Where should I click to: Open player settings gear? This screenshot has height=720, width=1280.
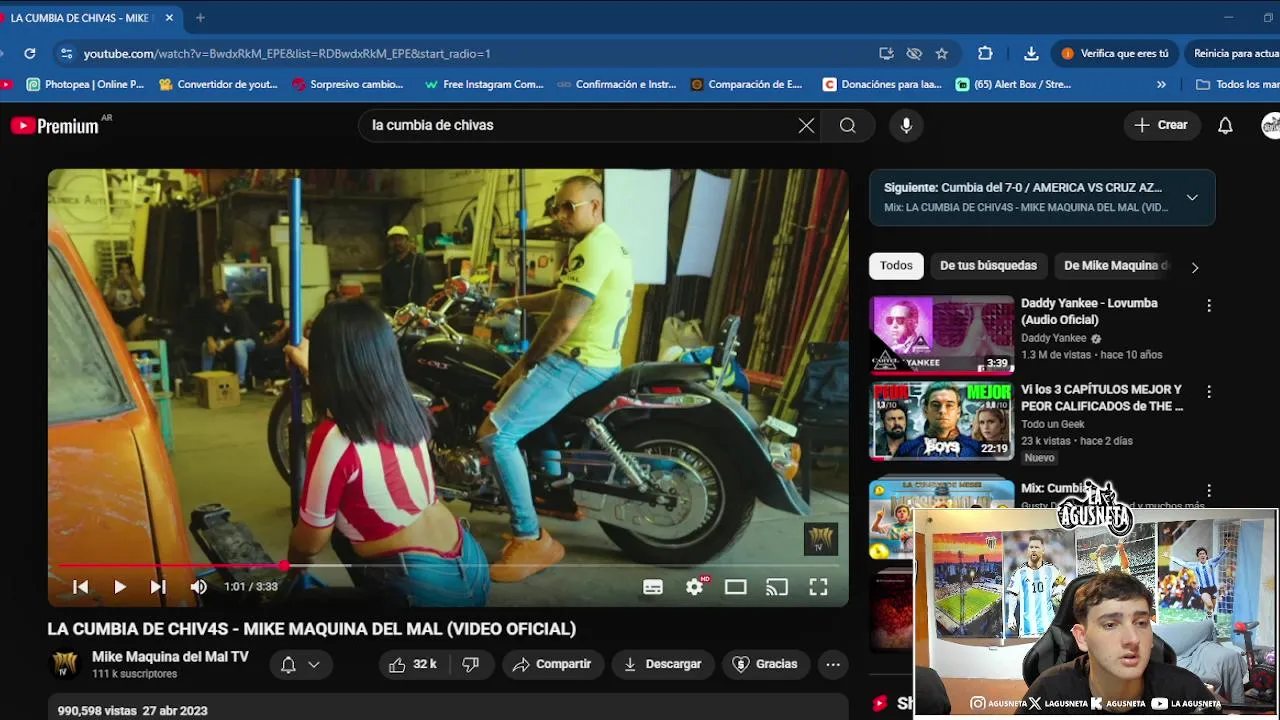click(x=695, y=587)
